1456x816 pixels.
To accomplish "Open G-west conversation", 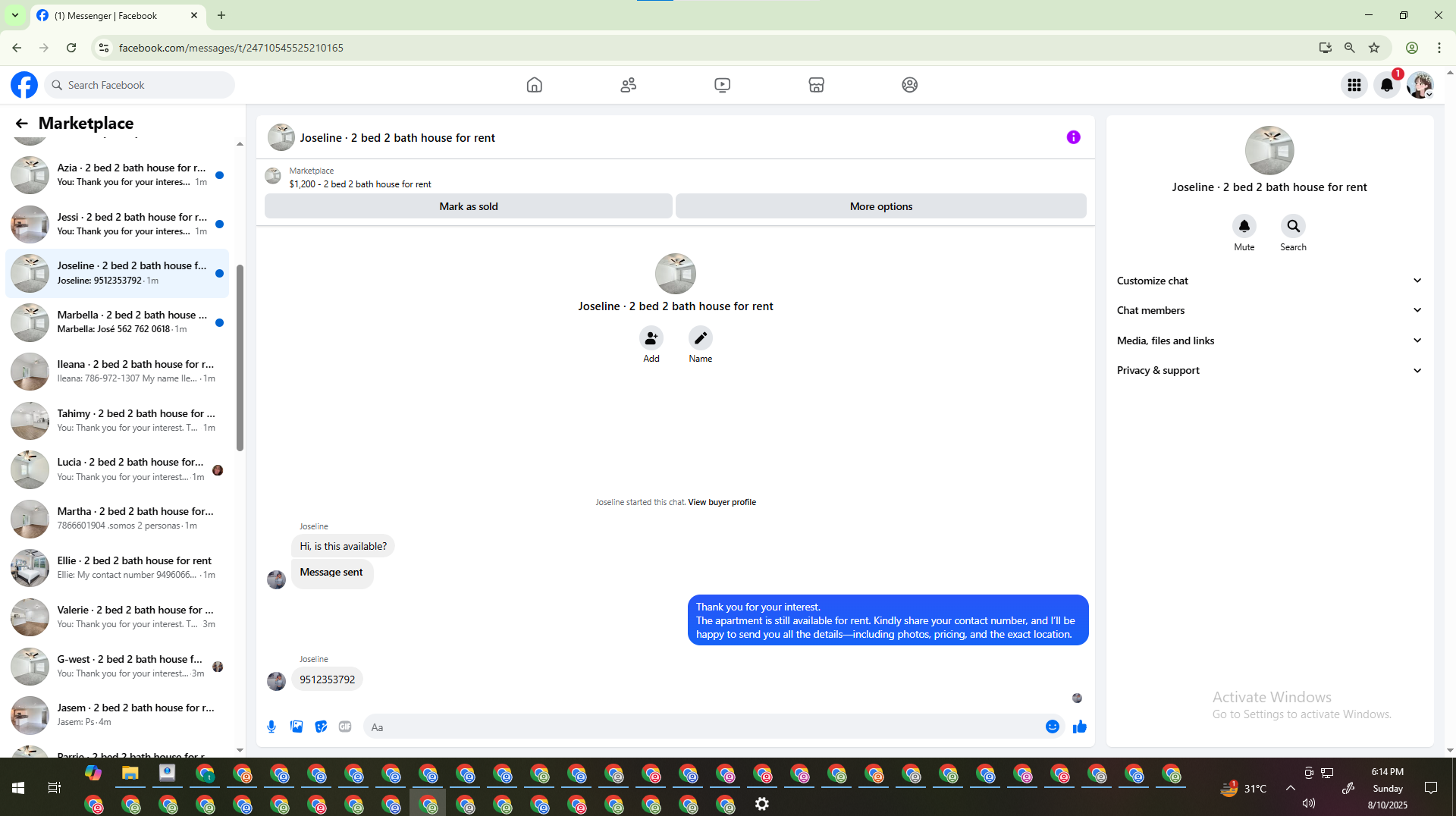I will [x=118, y=667].
